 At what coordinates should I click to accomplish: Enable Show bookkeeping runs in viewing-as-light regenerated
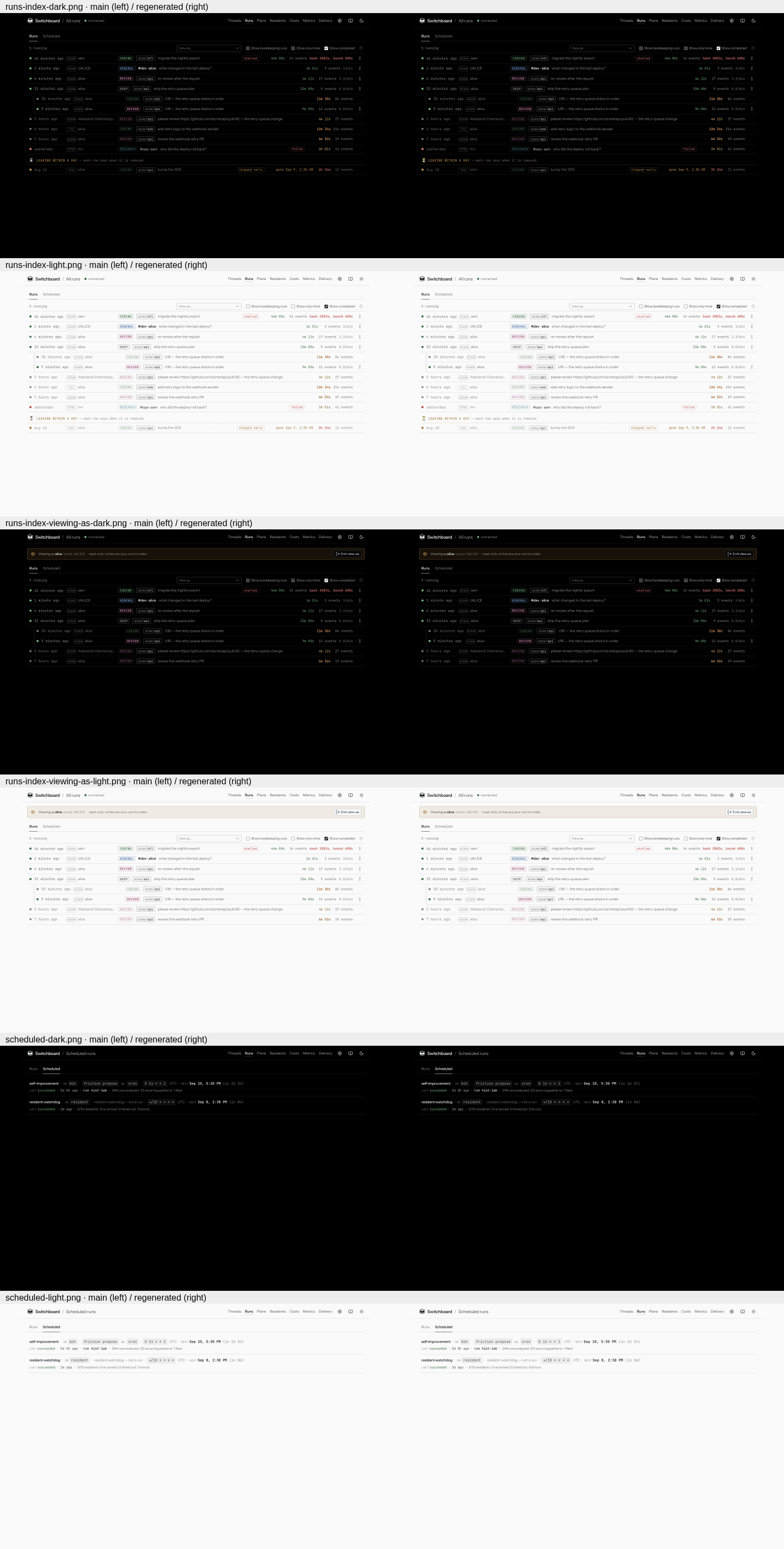(641, 838)
